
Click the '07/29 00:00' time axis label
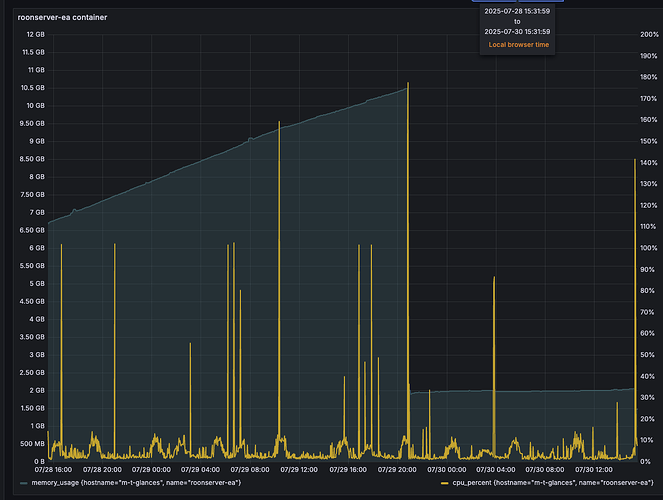click(x=151, y=470)
